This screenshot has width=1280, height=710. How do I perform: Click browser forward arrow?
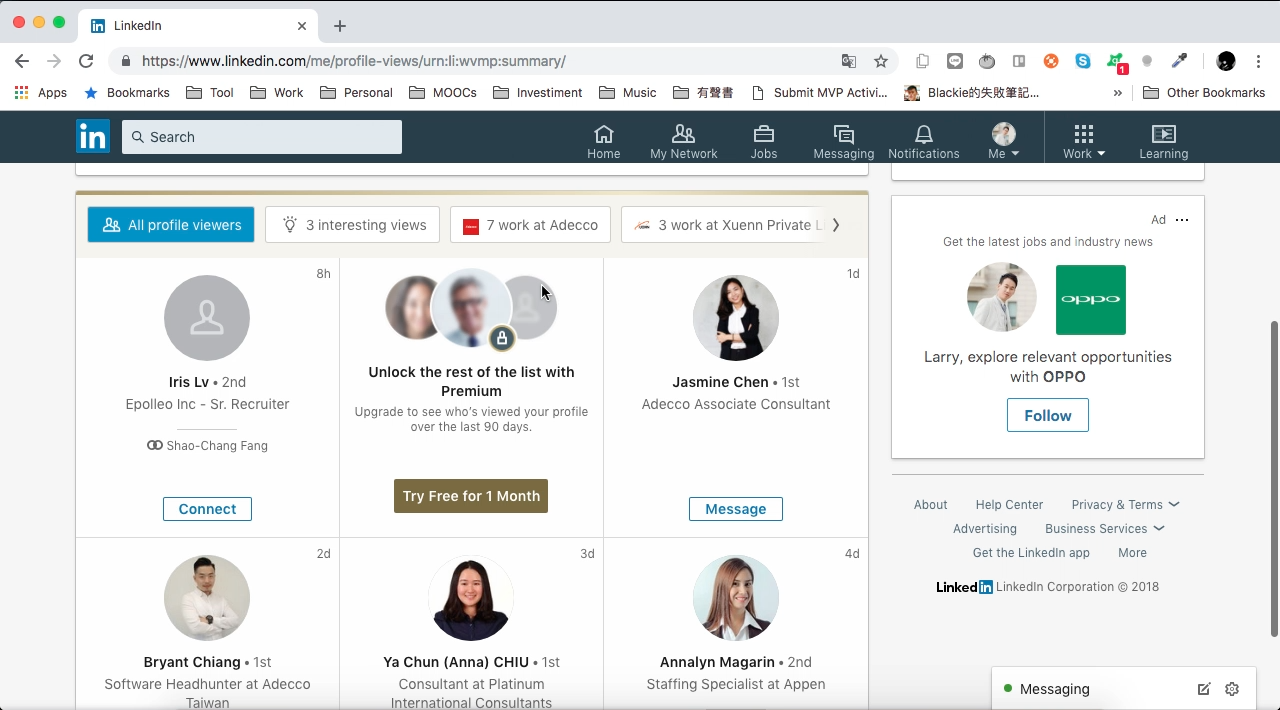pos(54,61)
